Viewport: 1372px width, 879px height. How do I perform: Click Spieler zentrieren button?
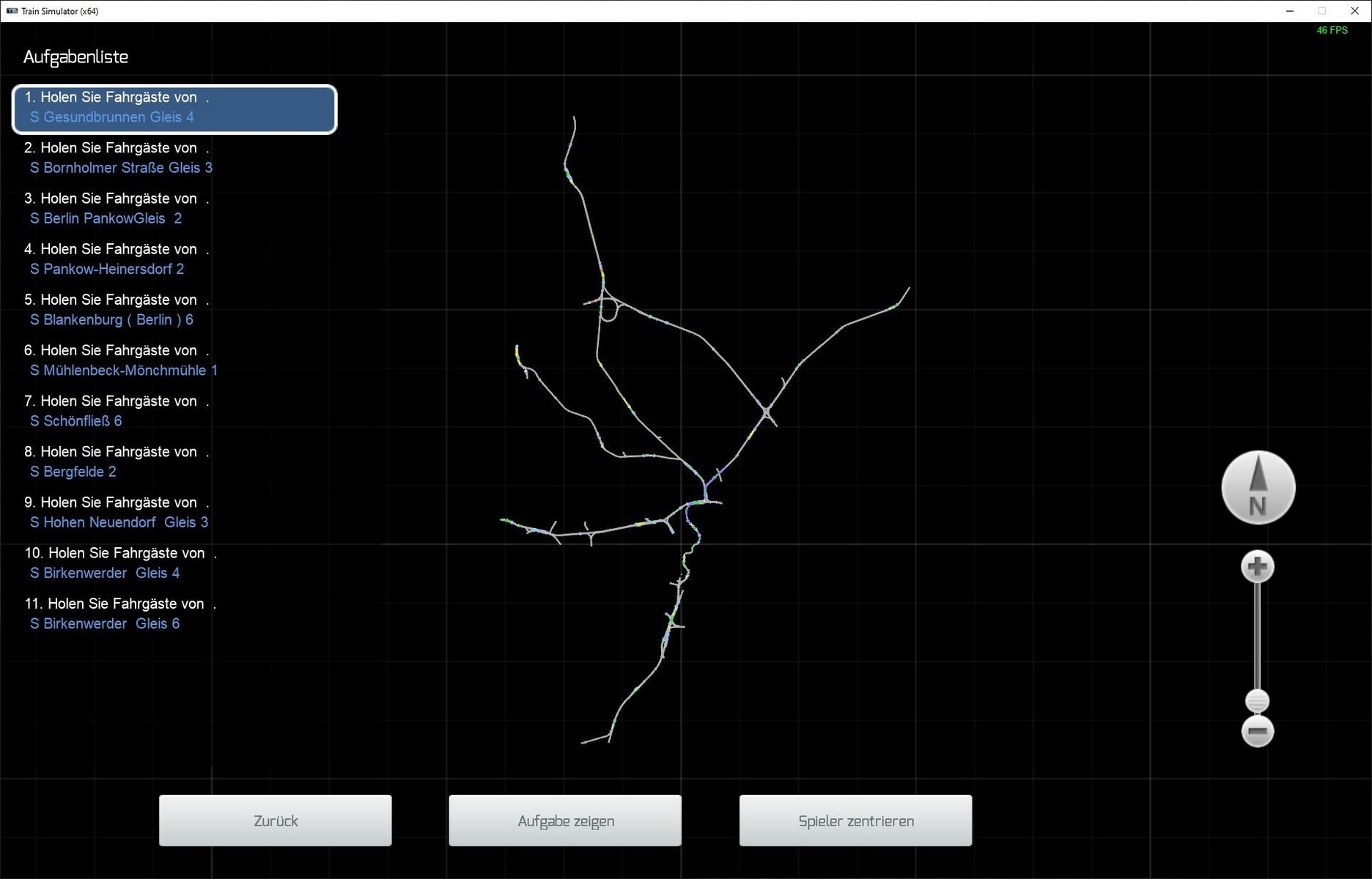tap(855, 820)
